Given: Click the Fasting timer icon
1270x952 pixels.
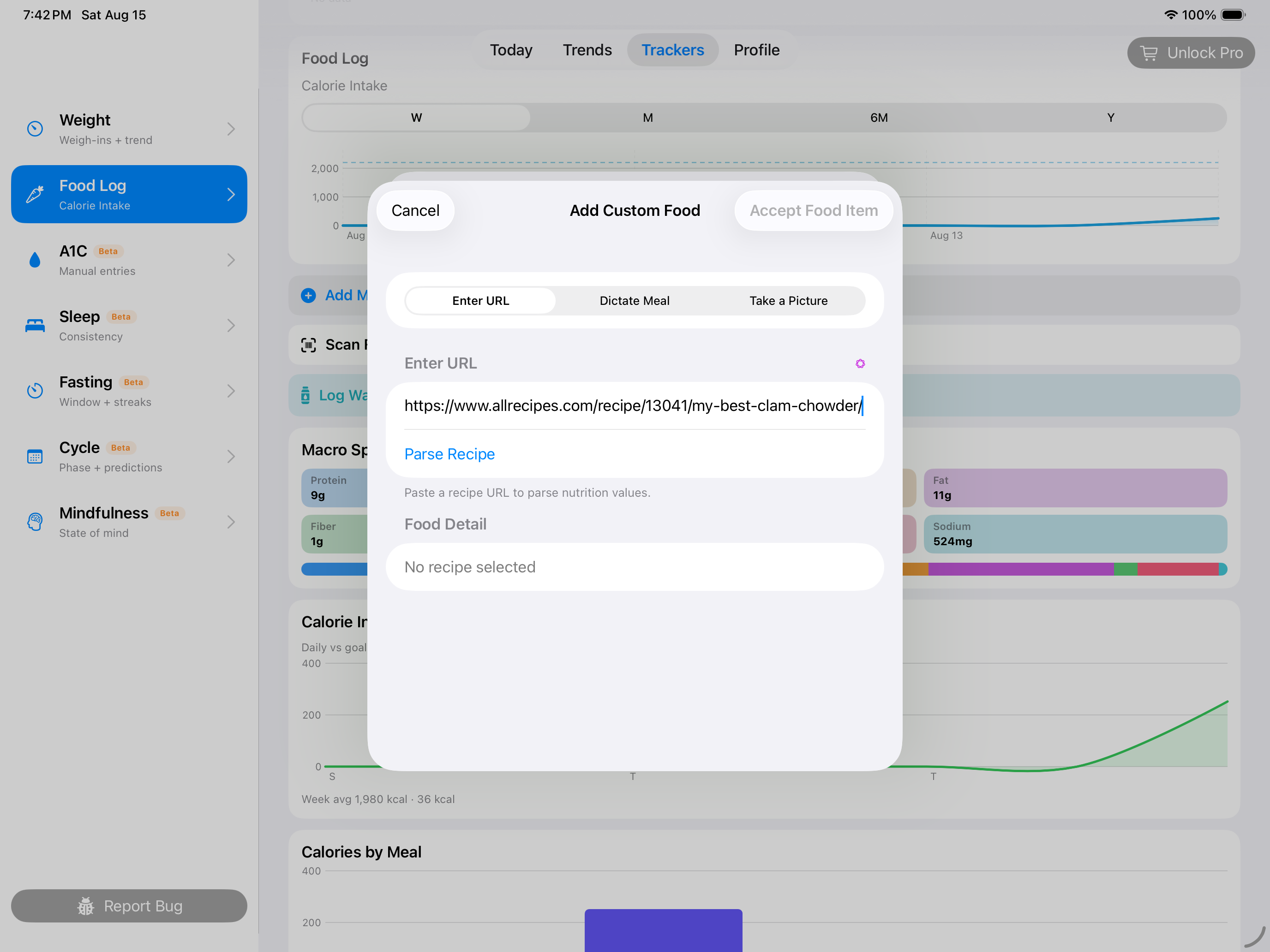Looking at the screenshot, I should (35, 391).
